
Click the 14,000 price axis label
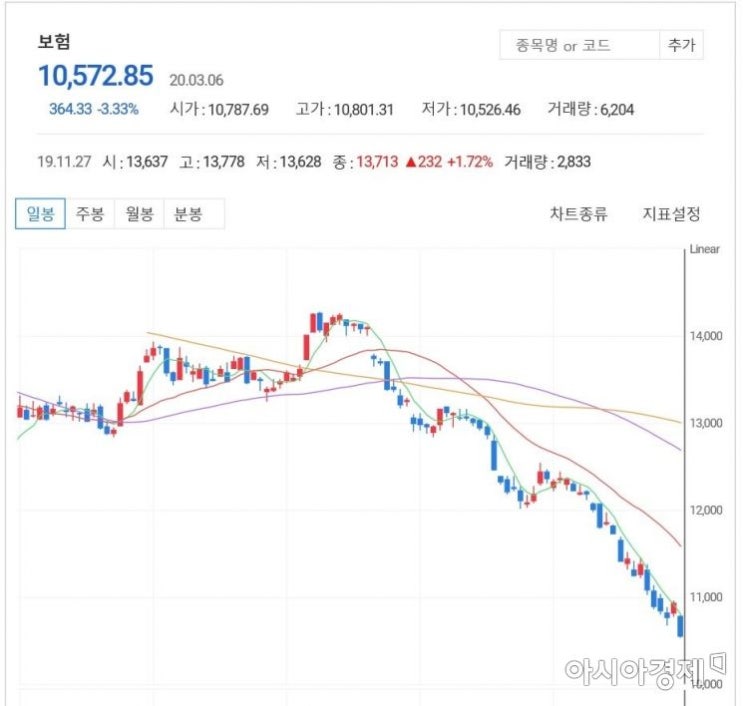(706, 336)
